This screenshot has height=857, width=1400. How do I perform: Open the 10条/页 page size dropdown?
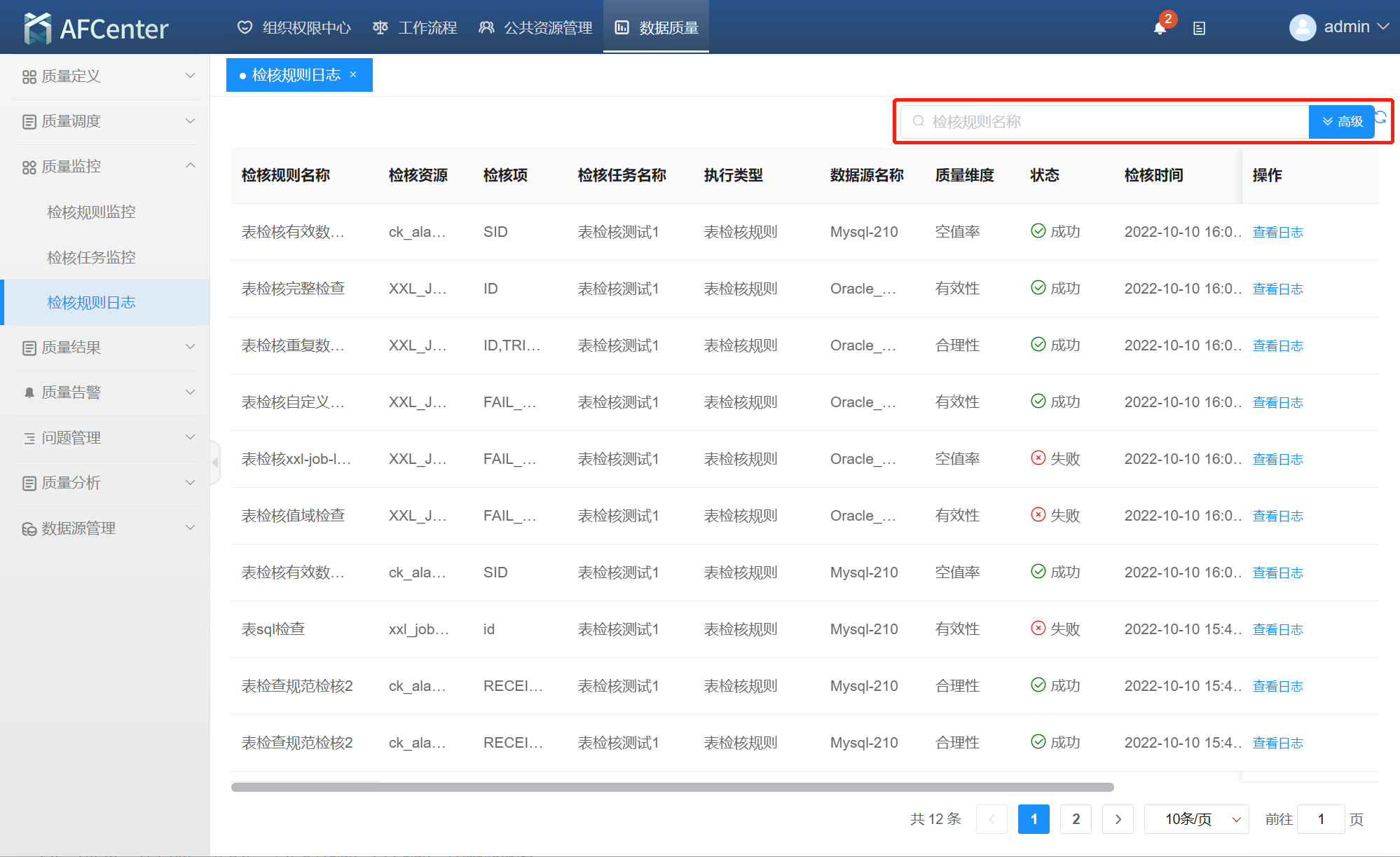[x=1196, y=819]
